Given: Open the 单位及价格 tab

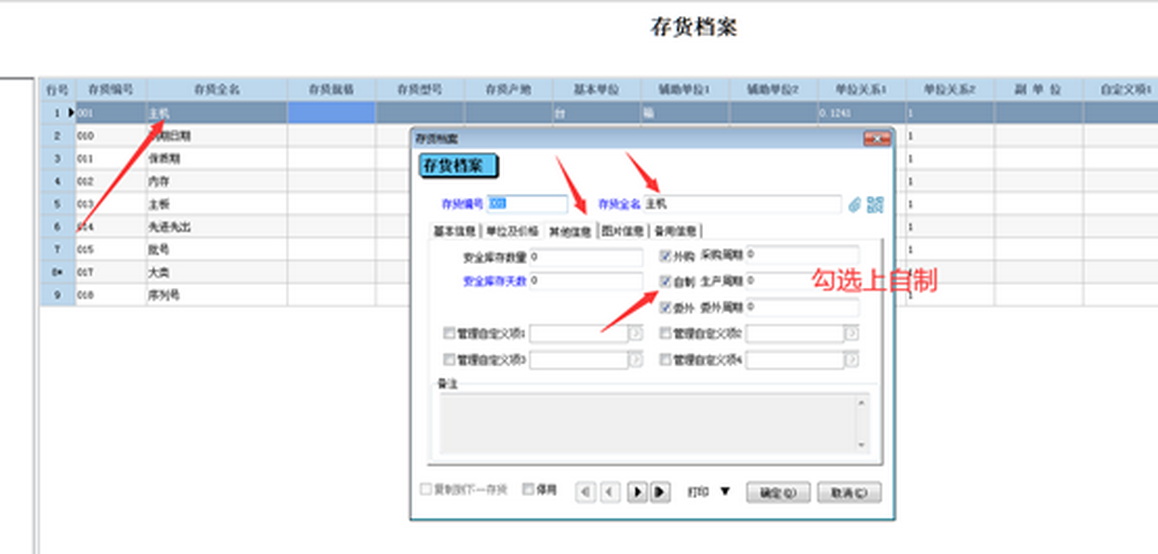Looking at the screenshot, I should pos(512,231).
